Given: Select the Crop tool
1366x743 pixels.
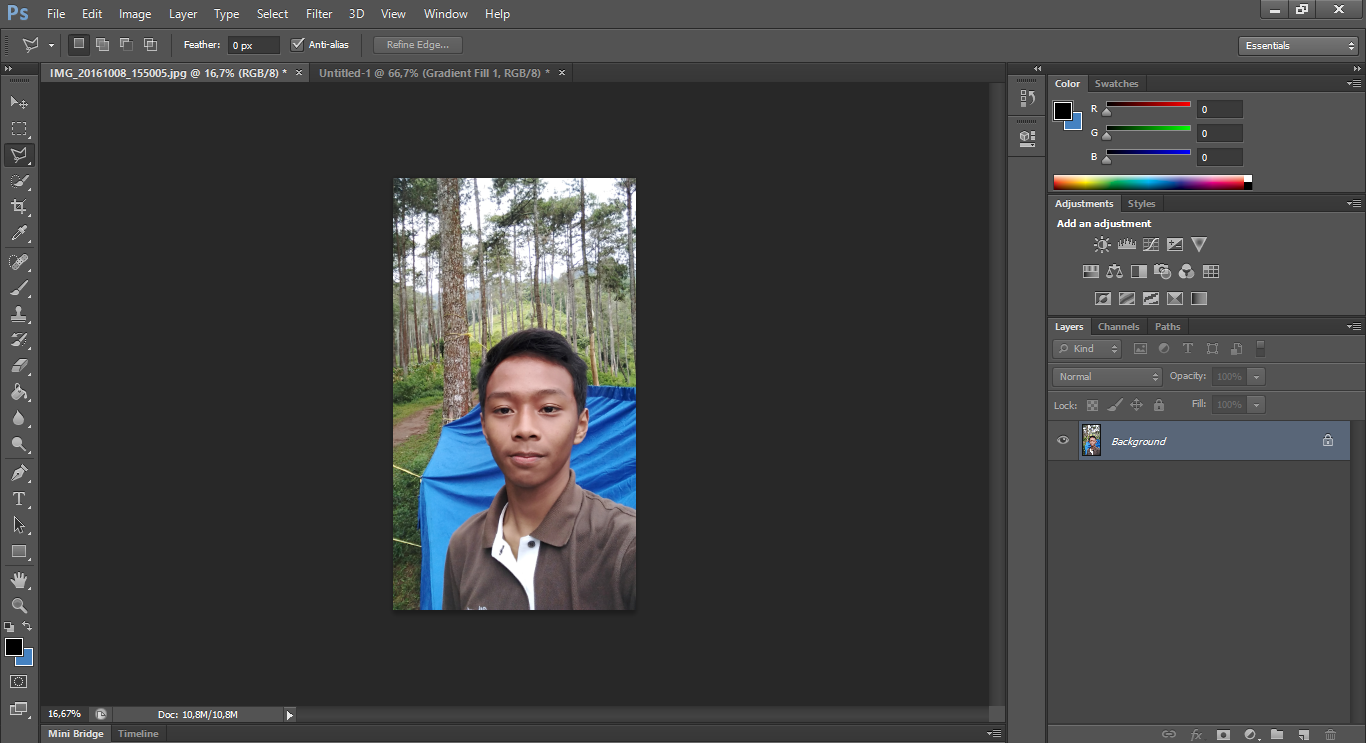Looking at the screenshot, I should [19, 207].
